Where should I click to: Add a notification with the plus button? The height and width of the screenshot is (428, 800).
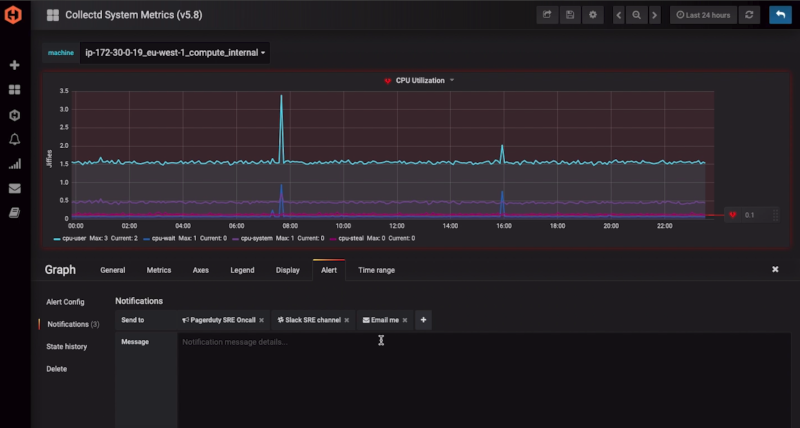coord(423,320)
